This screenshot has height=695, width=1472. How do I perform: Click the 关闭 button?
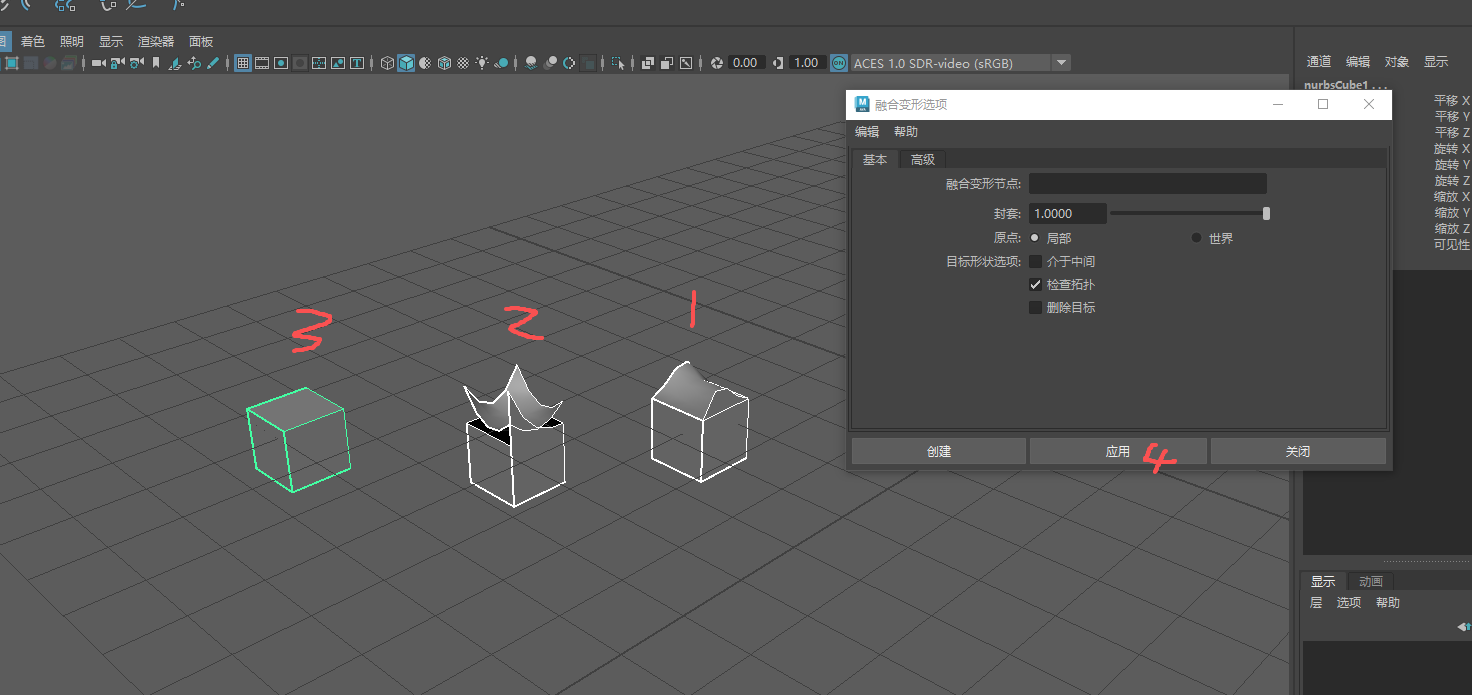(x=1298, y=451)
